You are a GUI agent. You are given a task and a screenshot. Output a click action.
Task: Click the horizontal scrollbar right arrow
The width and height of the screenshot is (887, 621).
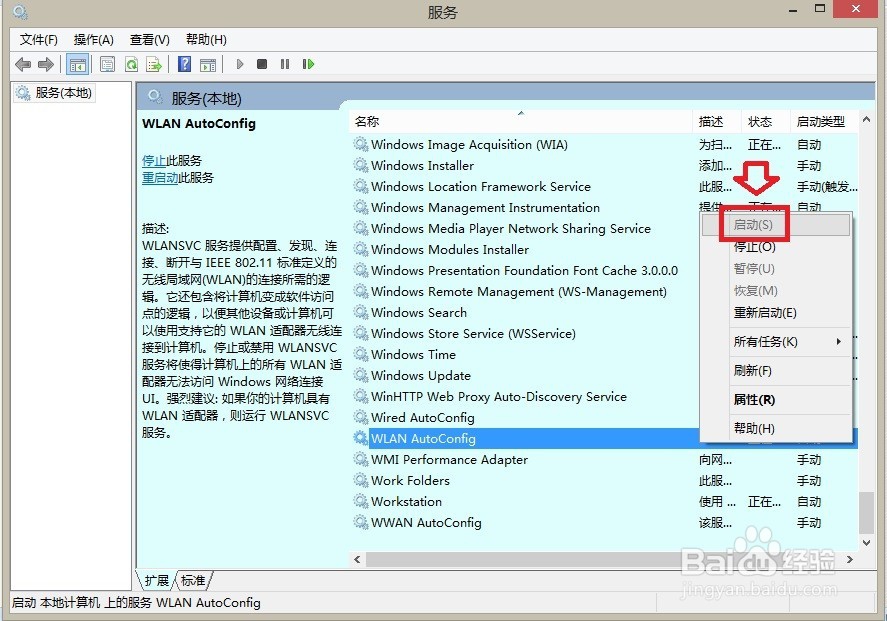tap(850, 559)
